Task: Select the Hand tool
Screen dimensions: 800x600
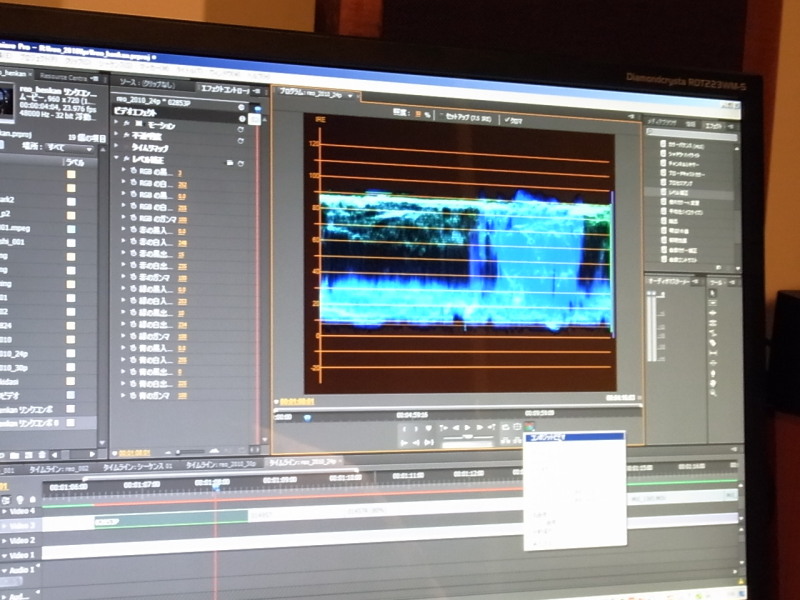Action: [713, 383]
